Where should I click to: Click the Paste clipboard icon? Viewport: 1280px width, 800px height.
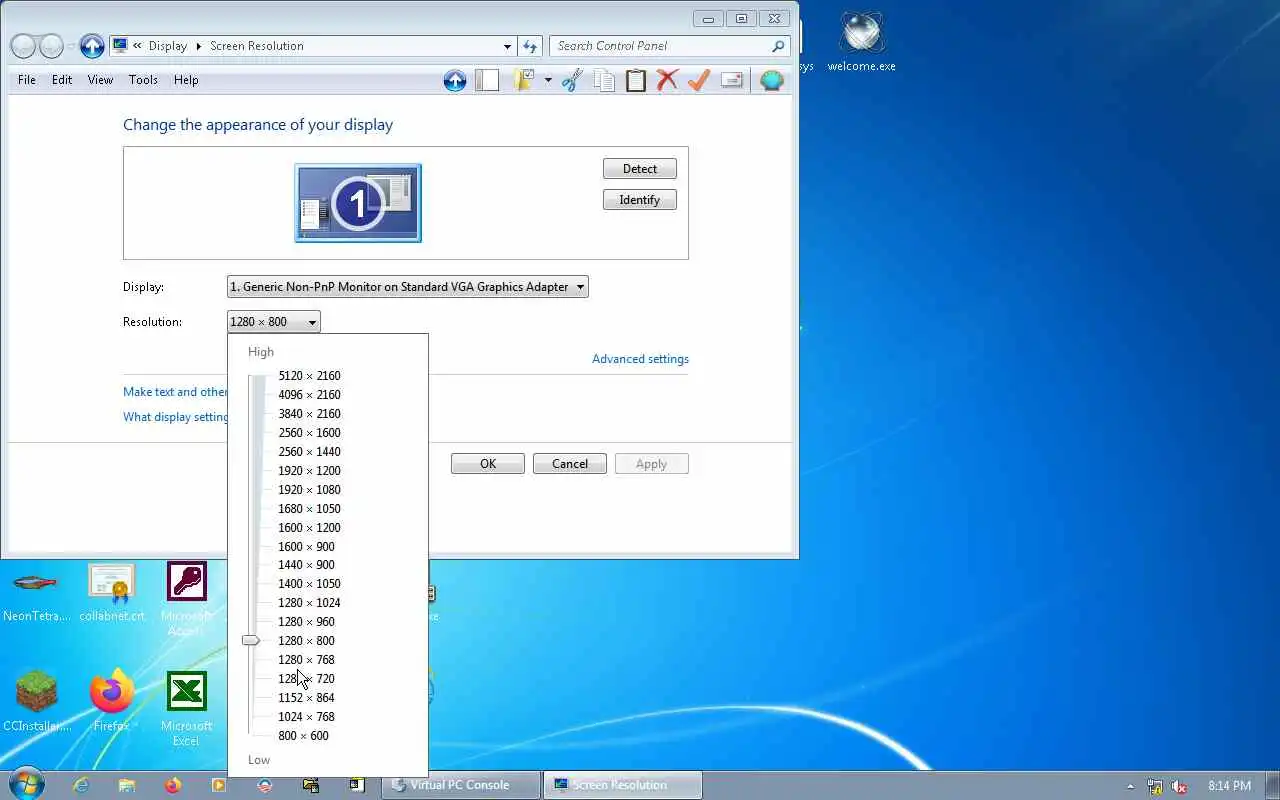636,80
